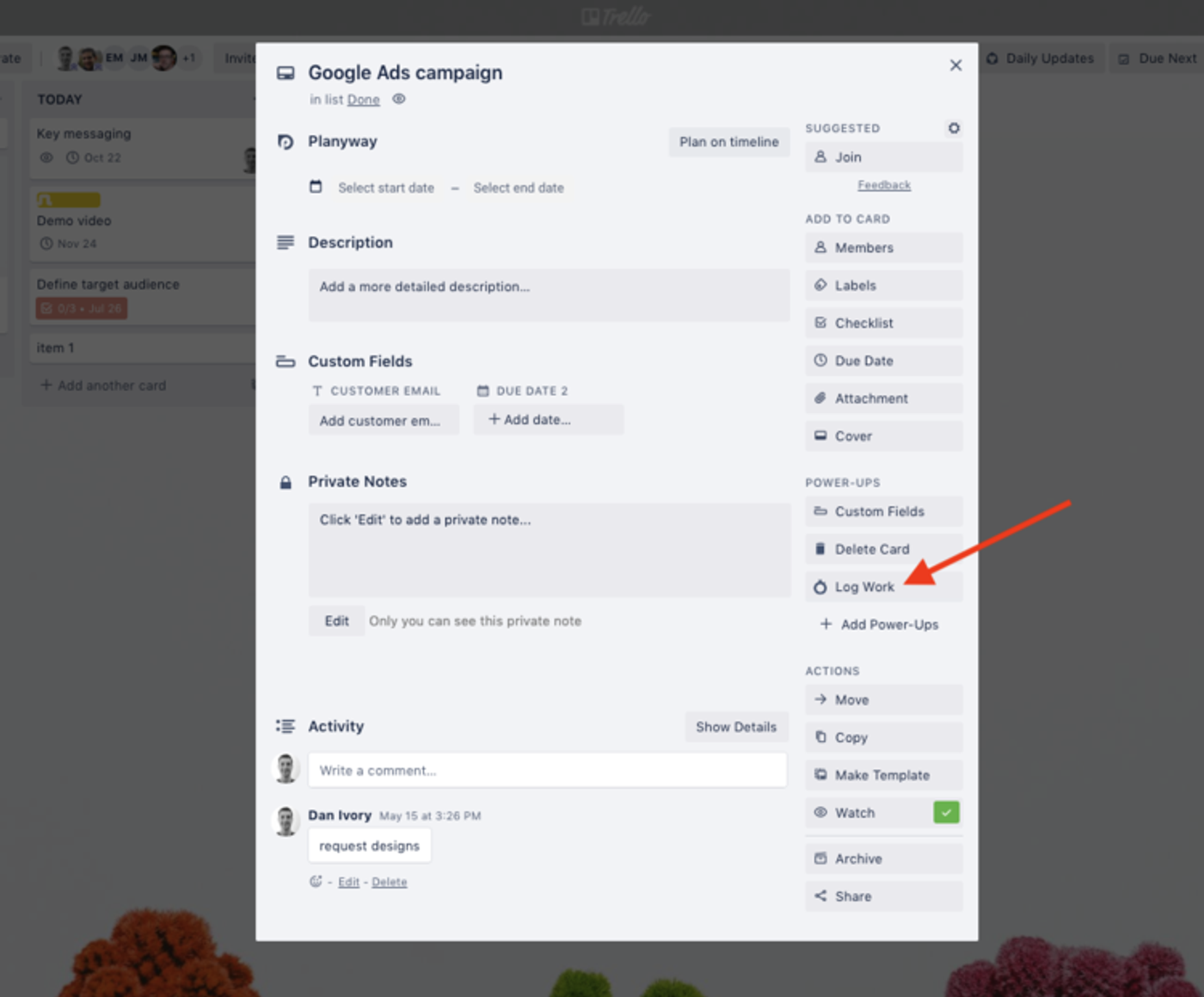Close the Google Ads campaign card

pyautogui.click(x=955, y=65)
